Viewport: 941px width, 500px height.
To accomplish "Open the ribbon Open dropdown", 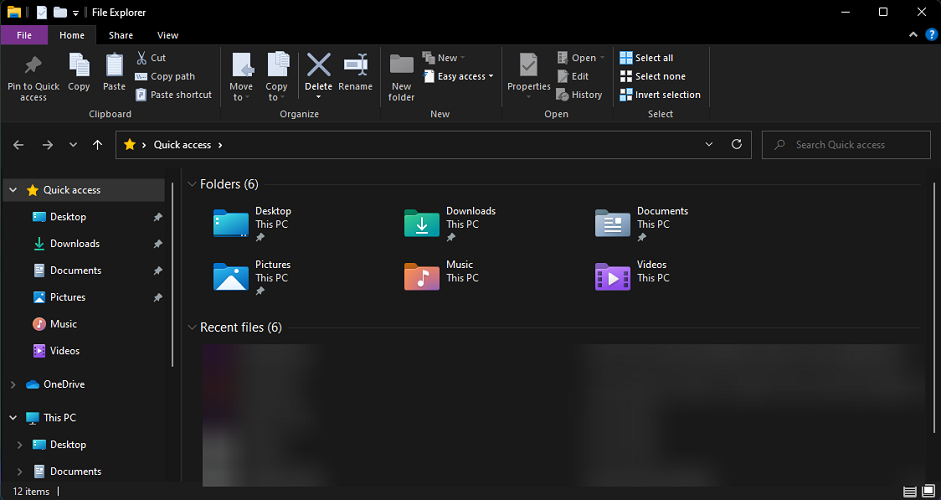I will [581, 58].
